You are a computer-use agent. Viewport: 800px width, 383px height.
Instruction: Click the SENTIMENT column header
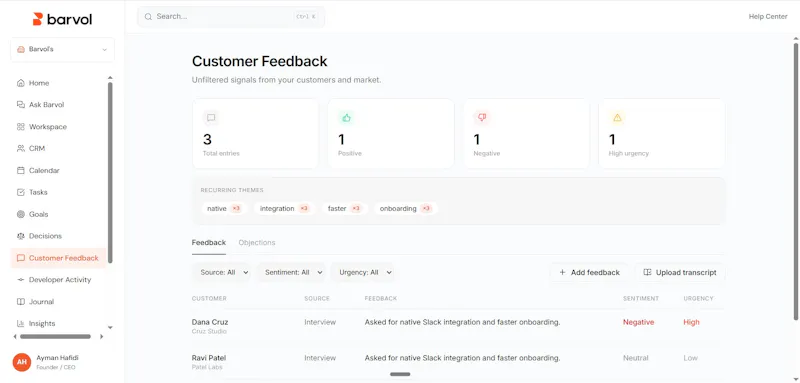pos(641,298)
